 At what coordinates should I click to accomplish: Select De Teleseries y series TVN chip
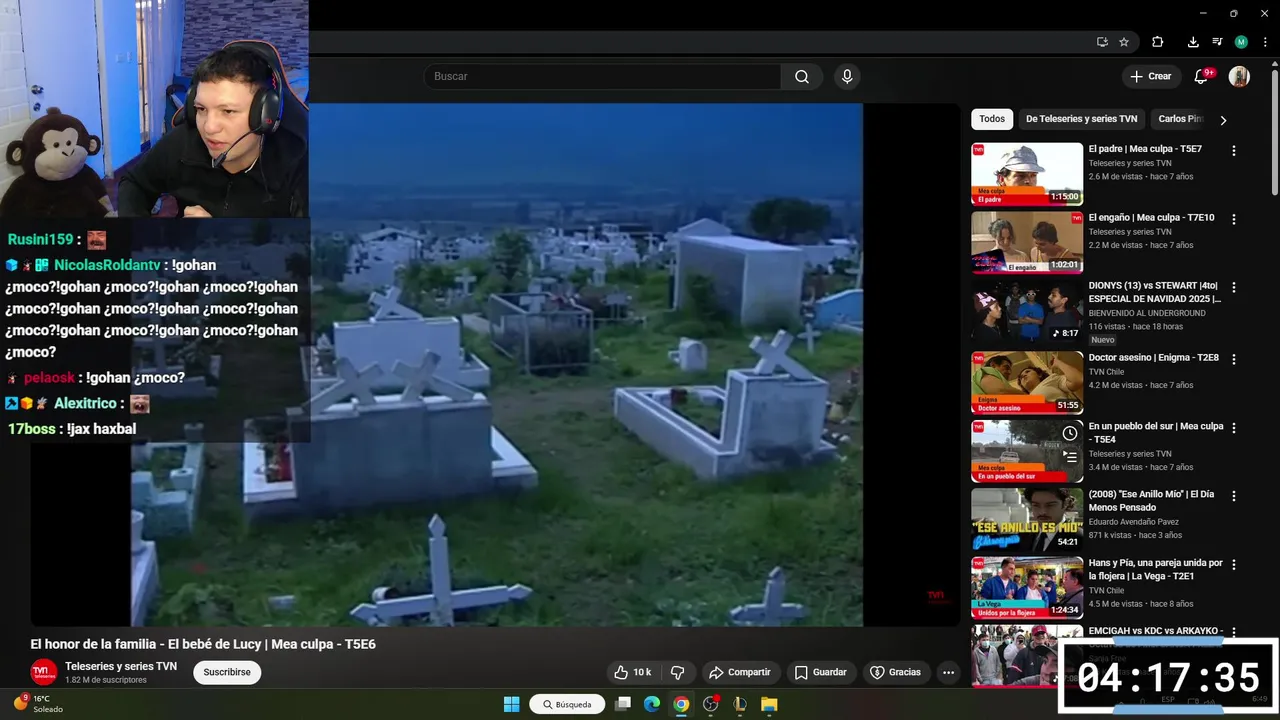coord(1081,119)
